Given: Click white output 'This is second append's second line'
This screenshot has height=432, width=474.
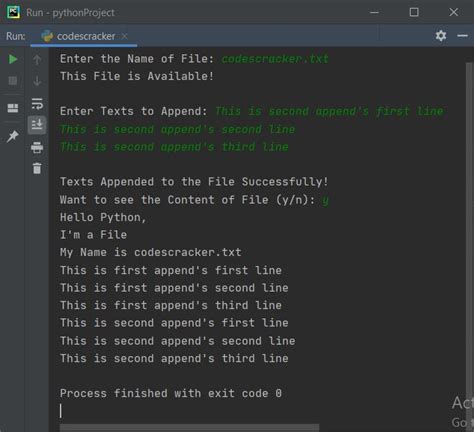Looking at the screenshot, I should pos(178,341).
